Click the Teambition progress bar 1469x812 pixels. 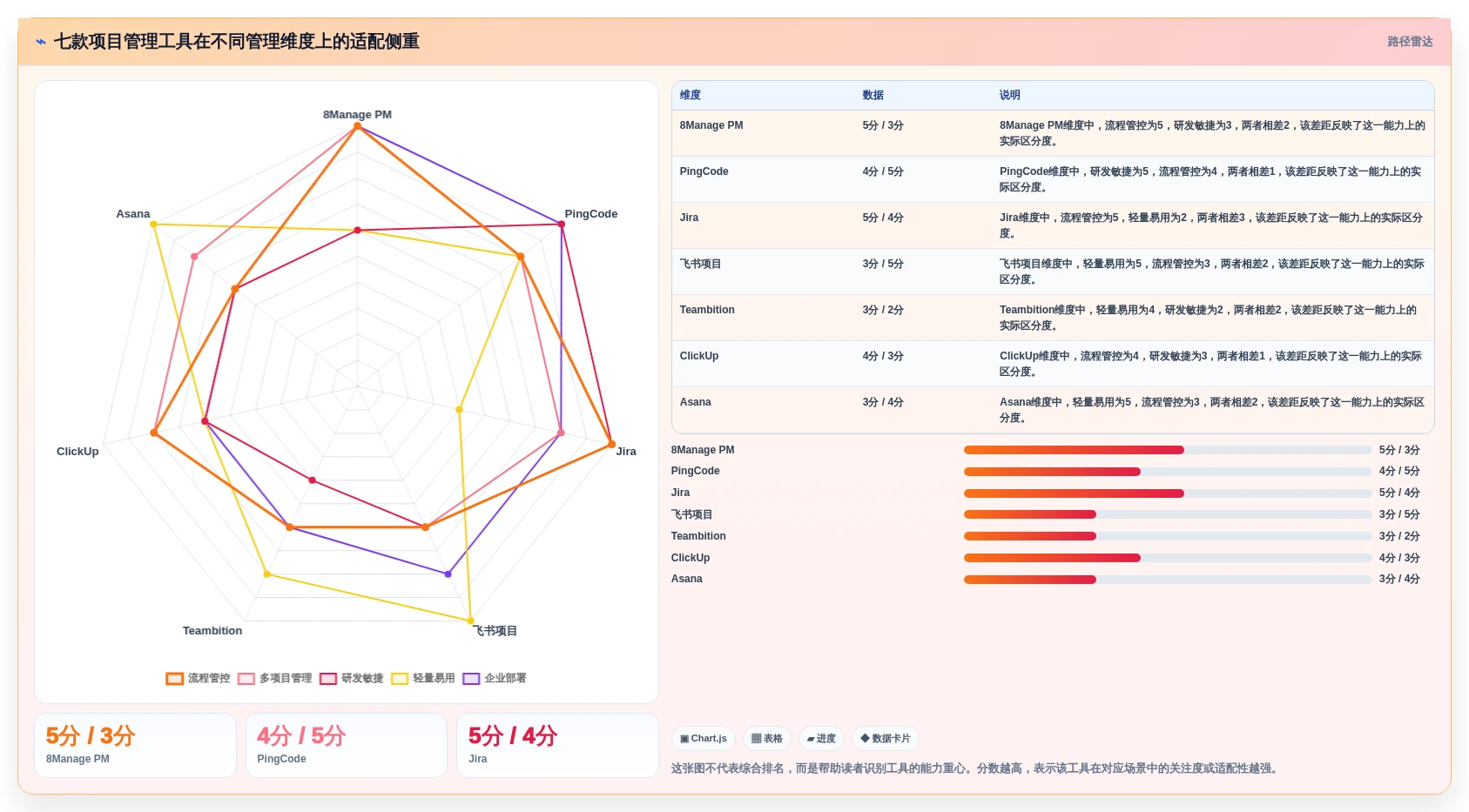click(x=1168, y=536)
